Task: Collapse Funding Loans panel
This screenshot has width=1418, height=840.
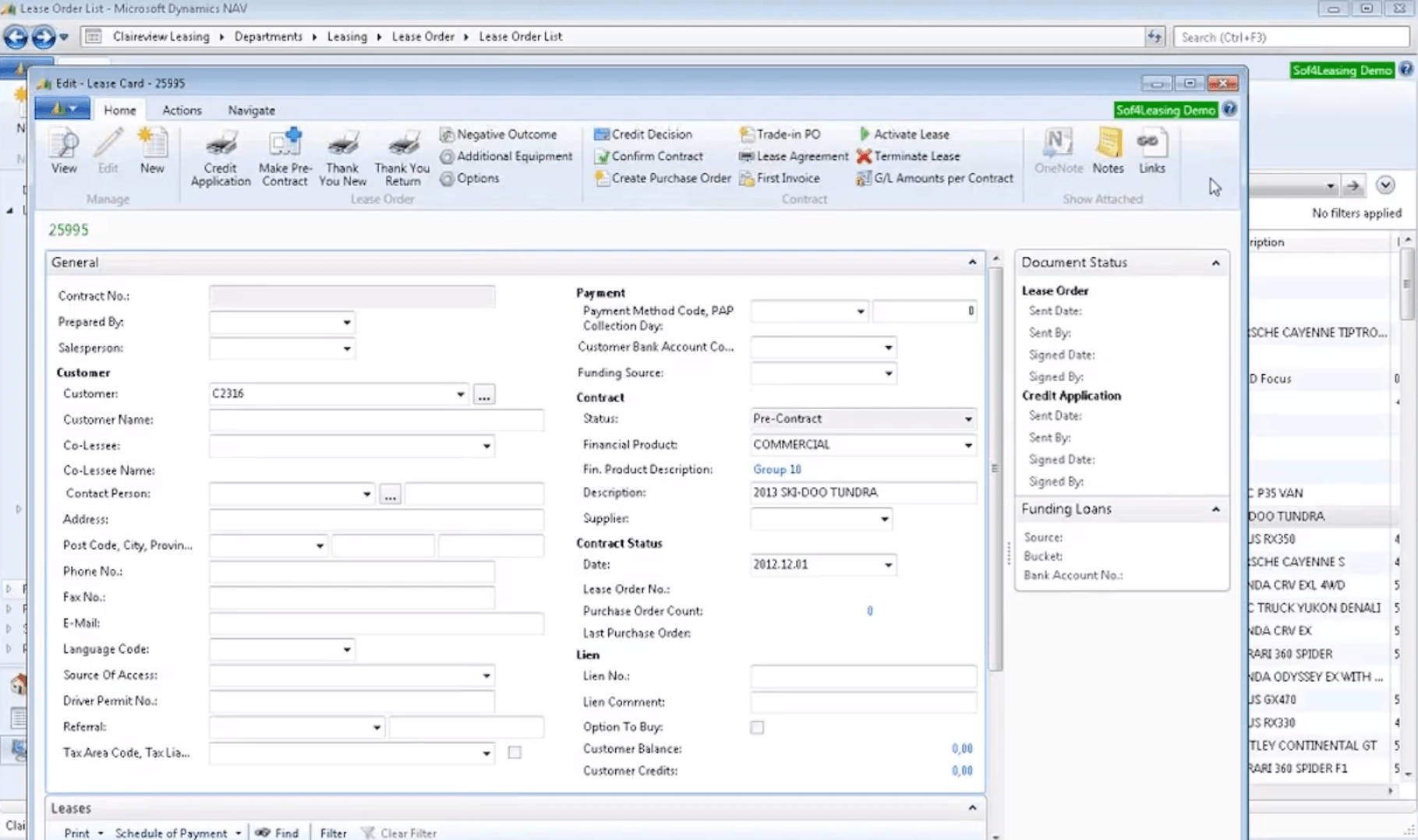Action: [x=1215, y=510]
